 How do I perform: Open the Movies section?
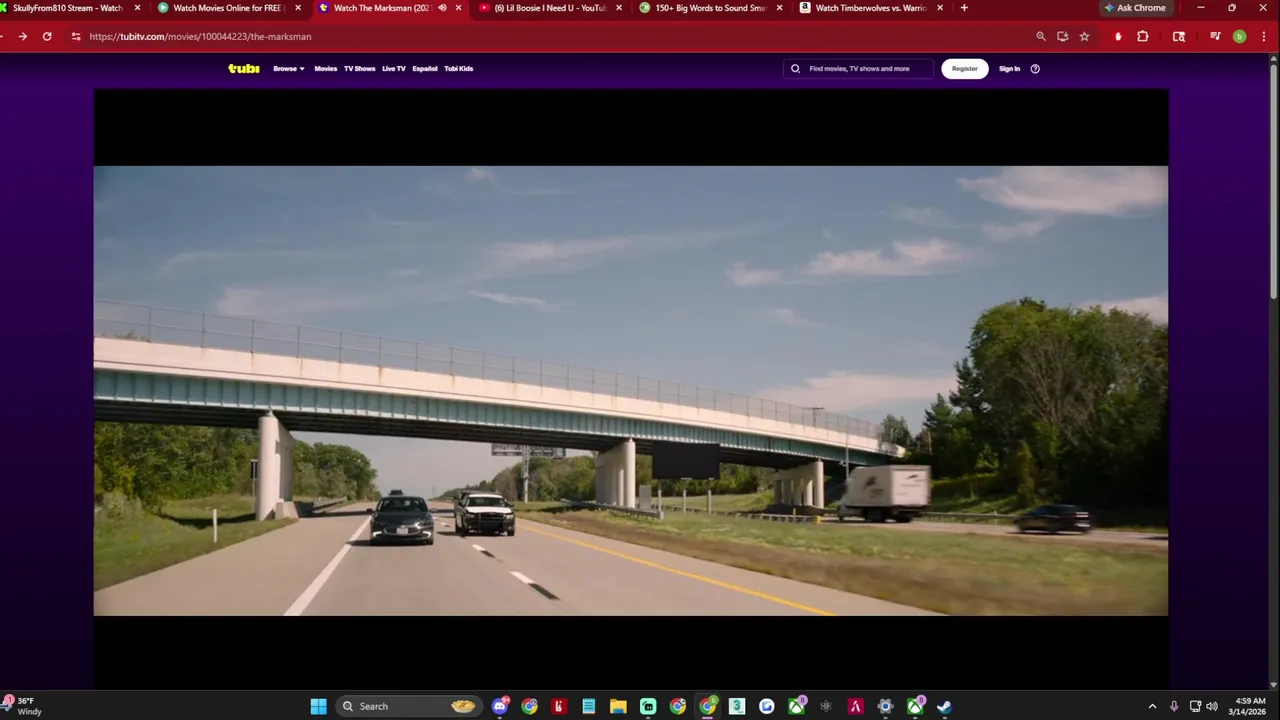coord(326,69)
